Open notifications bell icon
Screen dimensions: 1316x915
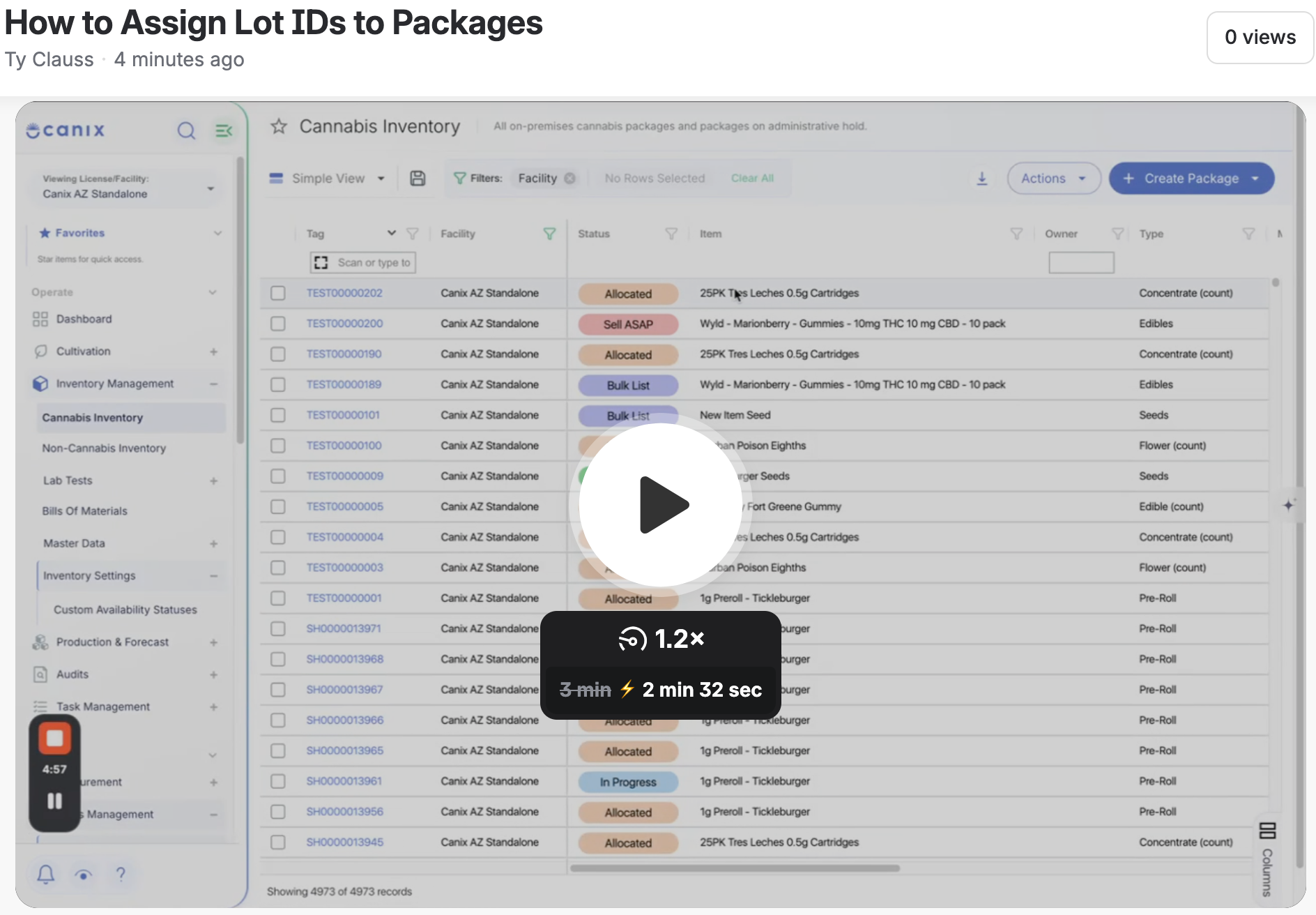46,874
